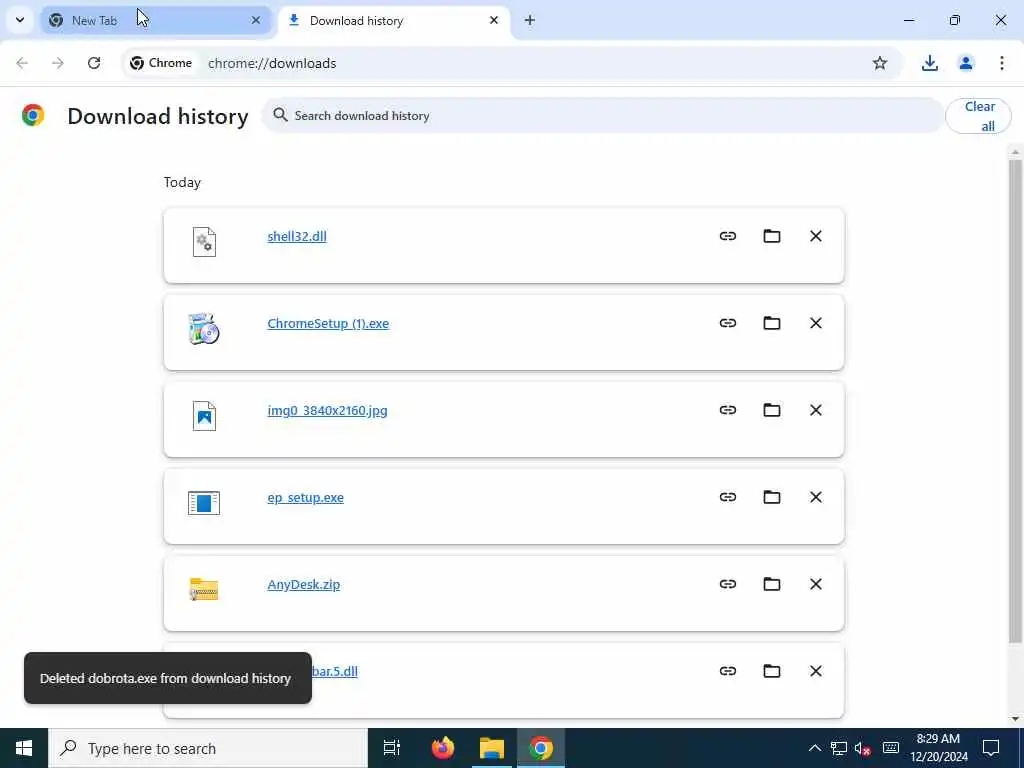This screenshot has width=1024, height=768.
Task: Remove img0_3840x2160.jpg from list
Action: pos(816,410)
